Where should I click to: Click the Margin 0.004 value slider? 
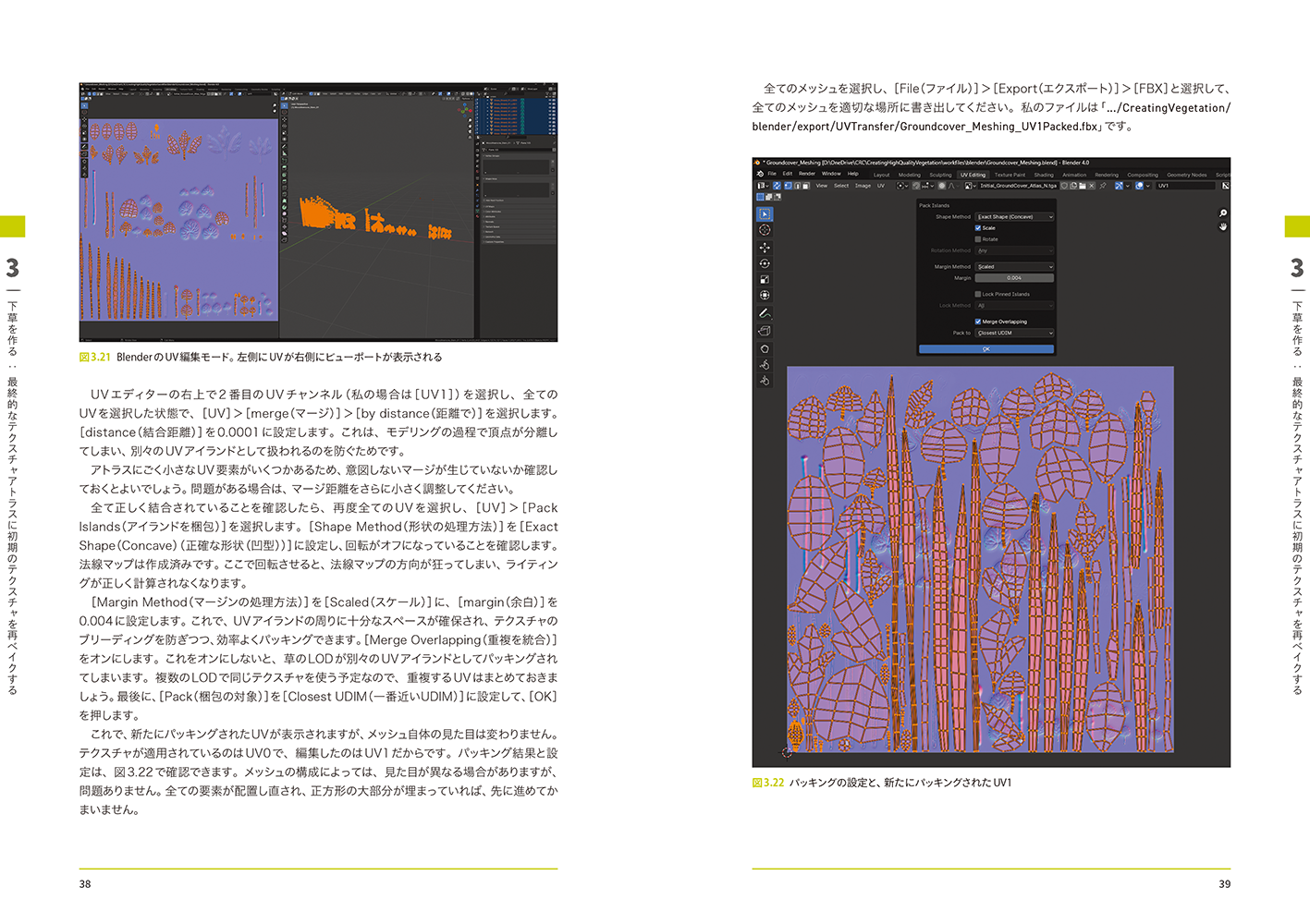point(1014,278)
